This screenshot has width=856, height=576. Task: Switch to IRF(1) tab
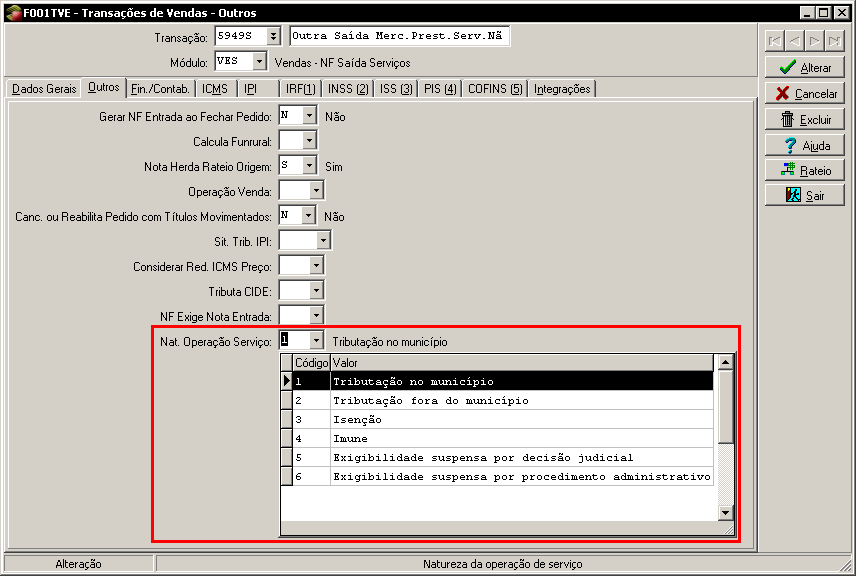point(301,89)
